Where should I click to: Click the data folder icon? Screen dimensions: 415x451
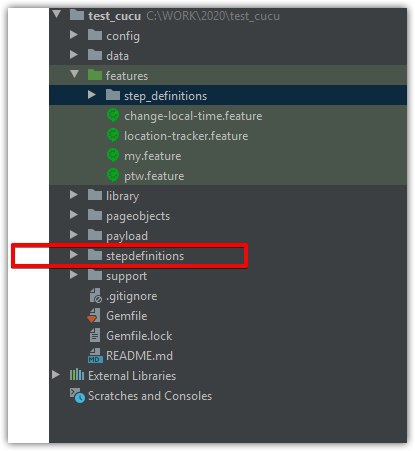click(95, 55)
